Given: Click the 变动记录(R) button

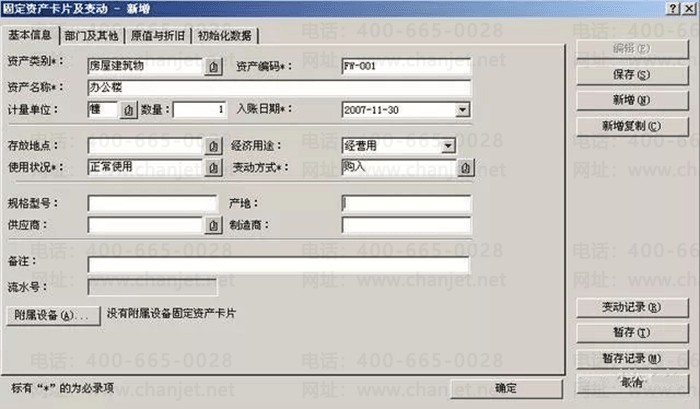Looking at the screenshot, I should pyautogui.click(x=632, y=307).
